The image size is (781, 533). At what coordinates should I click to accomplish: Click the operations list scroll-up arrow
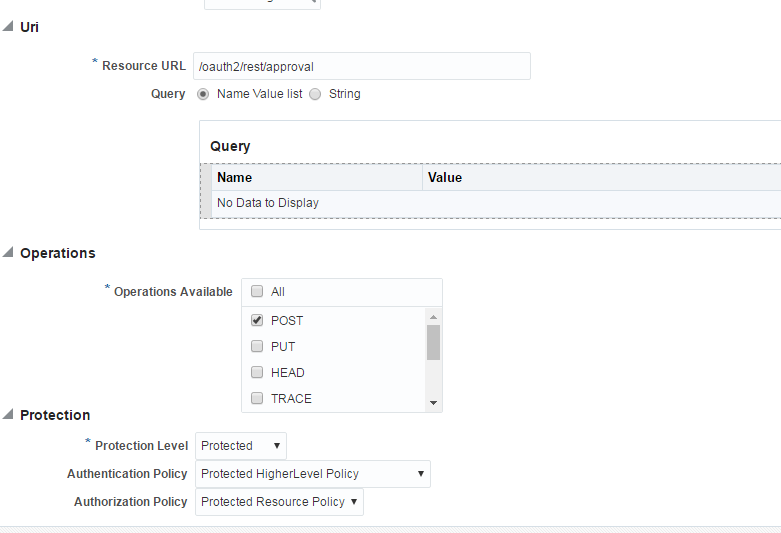coord(433,317)
